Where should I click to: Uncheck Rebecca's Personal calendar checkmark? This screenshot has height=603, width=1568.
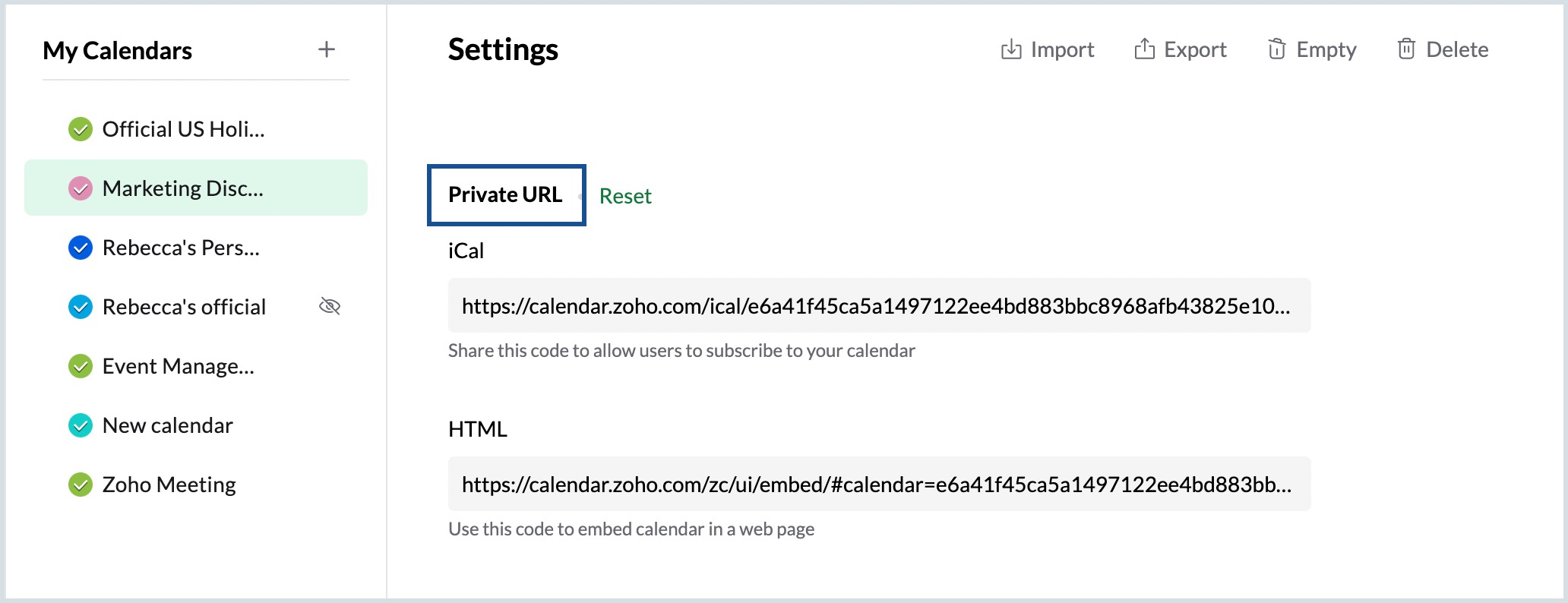(81, 248)
